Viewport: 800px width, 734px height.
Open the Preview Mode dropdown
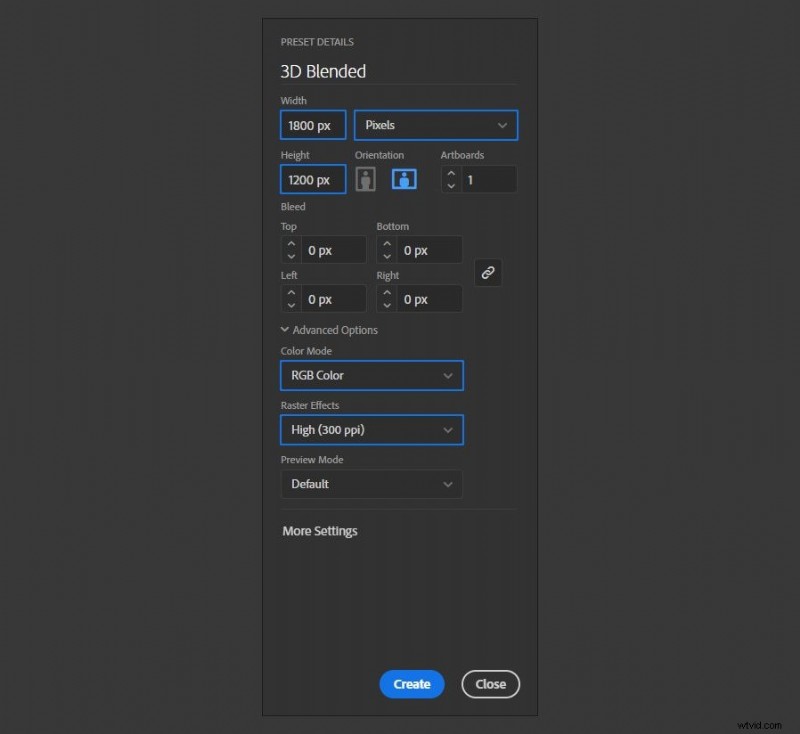(371, 484)
